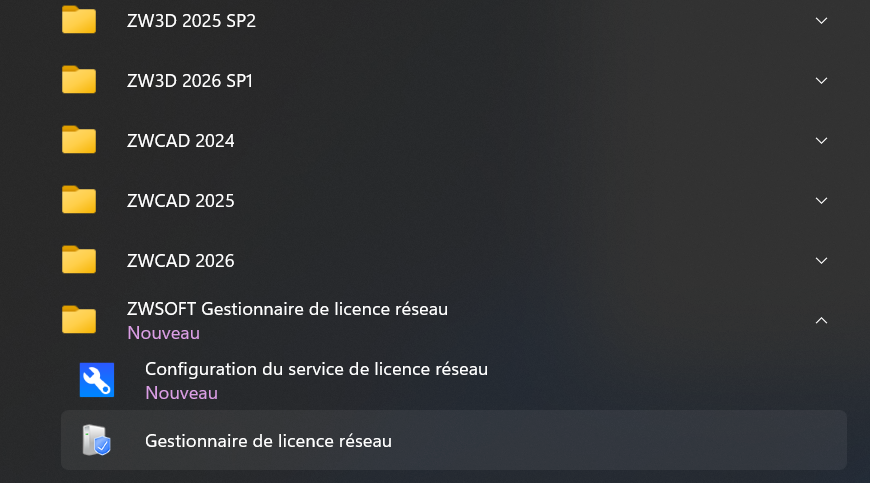Open Configuration du service de licence réseau
The image size is (870, 483).
(x=316, y=369)
